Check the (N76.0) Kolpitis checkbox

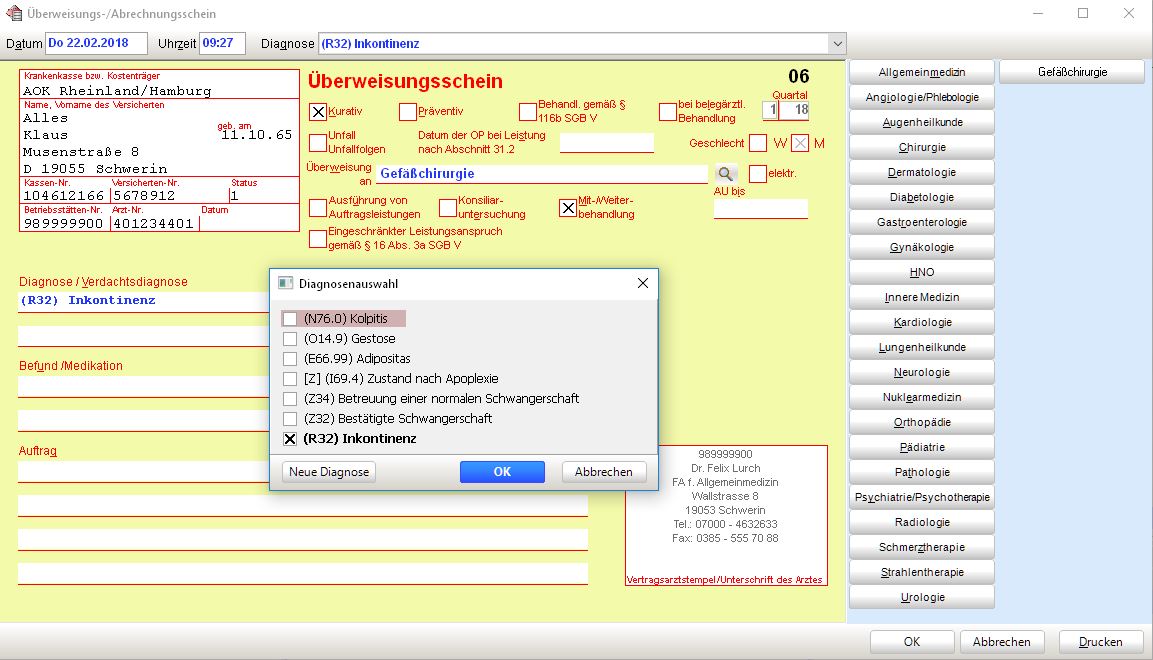click(290, 319)
